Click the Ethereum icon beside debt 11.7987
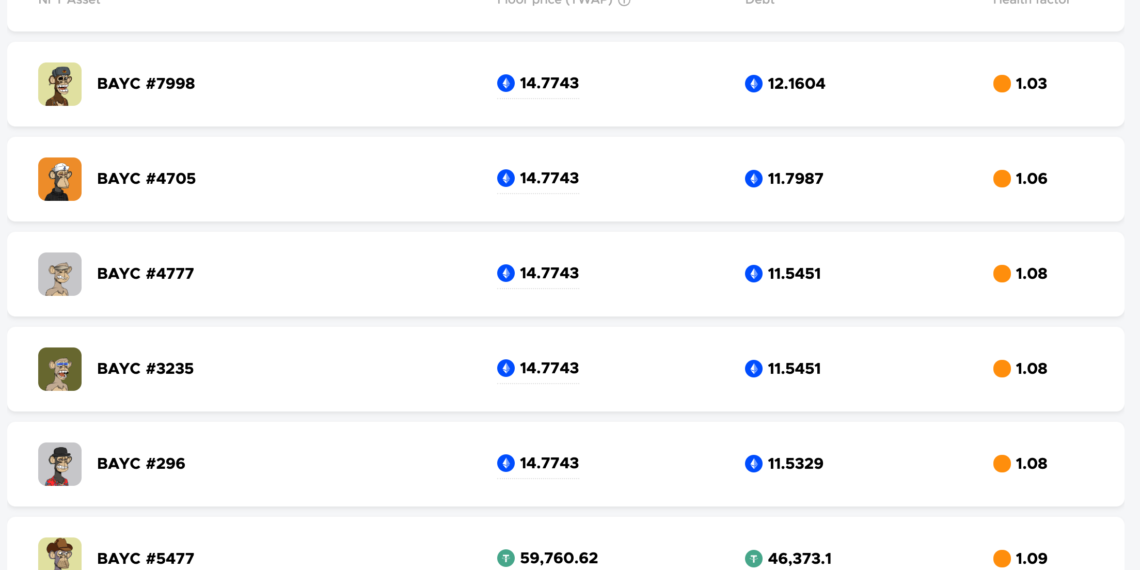This screenshot has width=1140, height=570. click(753, 179)
